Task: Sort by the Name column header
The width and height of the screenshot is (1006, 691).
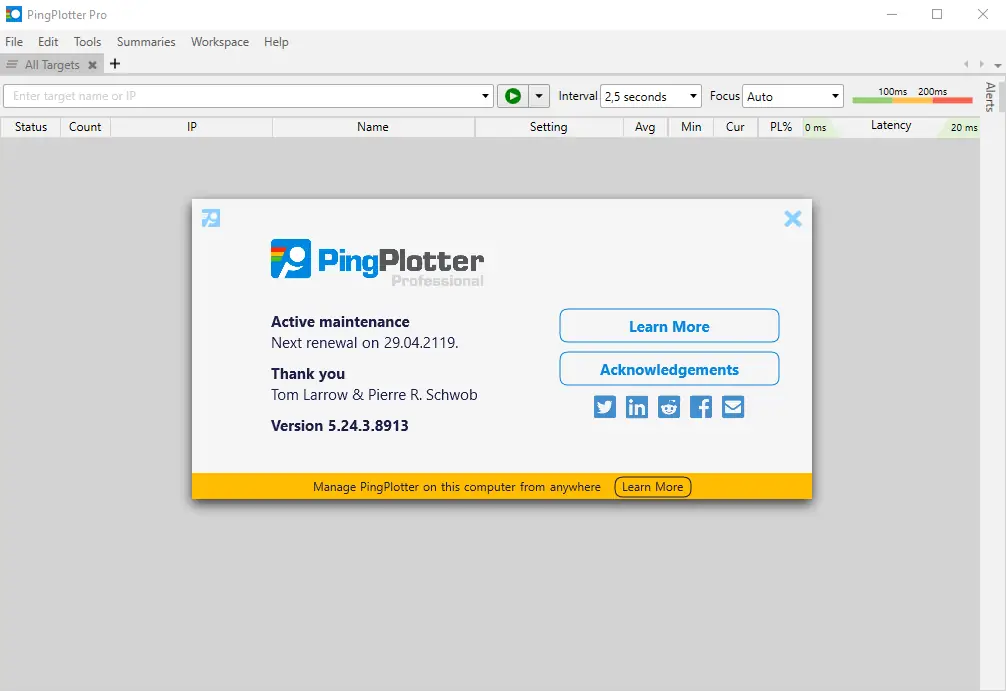Action: 373,127
